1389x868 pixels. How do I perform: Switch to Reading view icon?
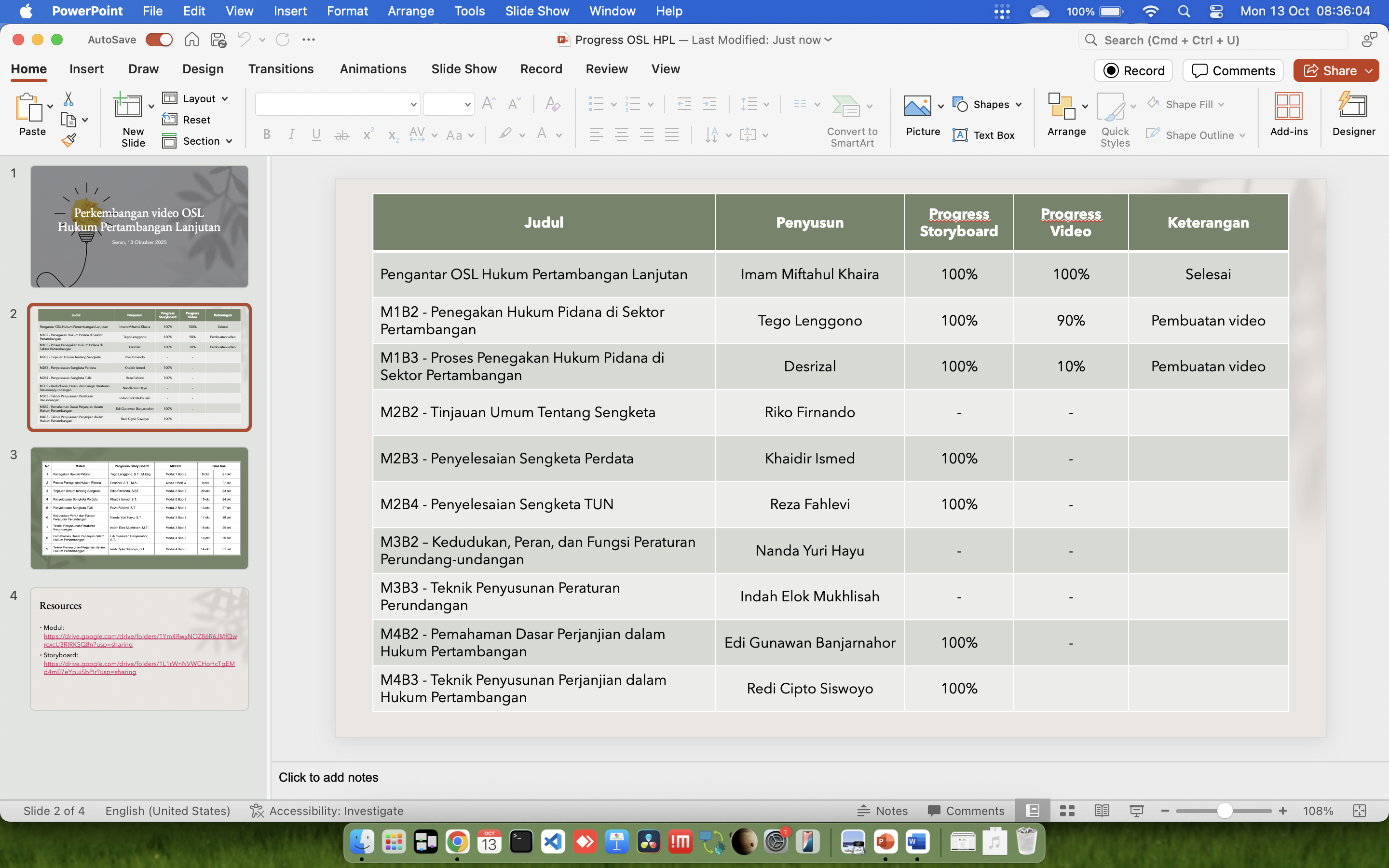coord(1102,811)
